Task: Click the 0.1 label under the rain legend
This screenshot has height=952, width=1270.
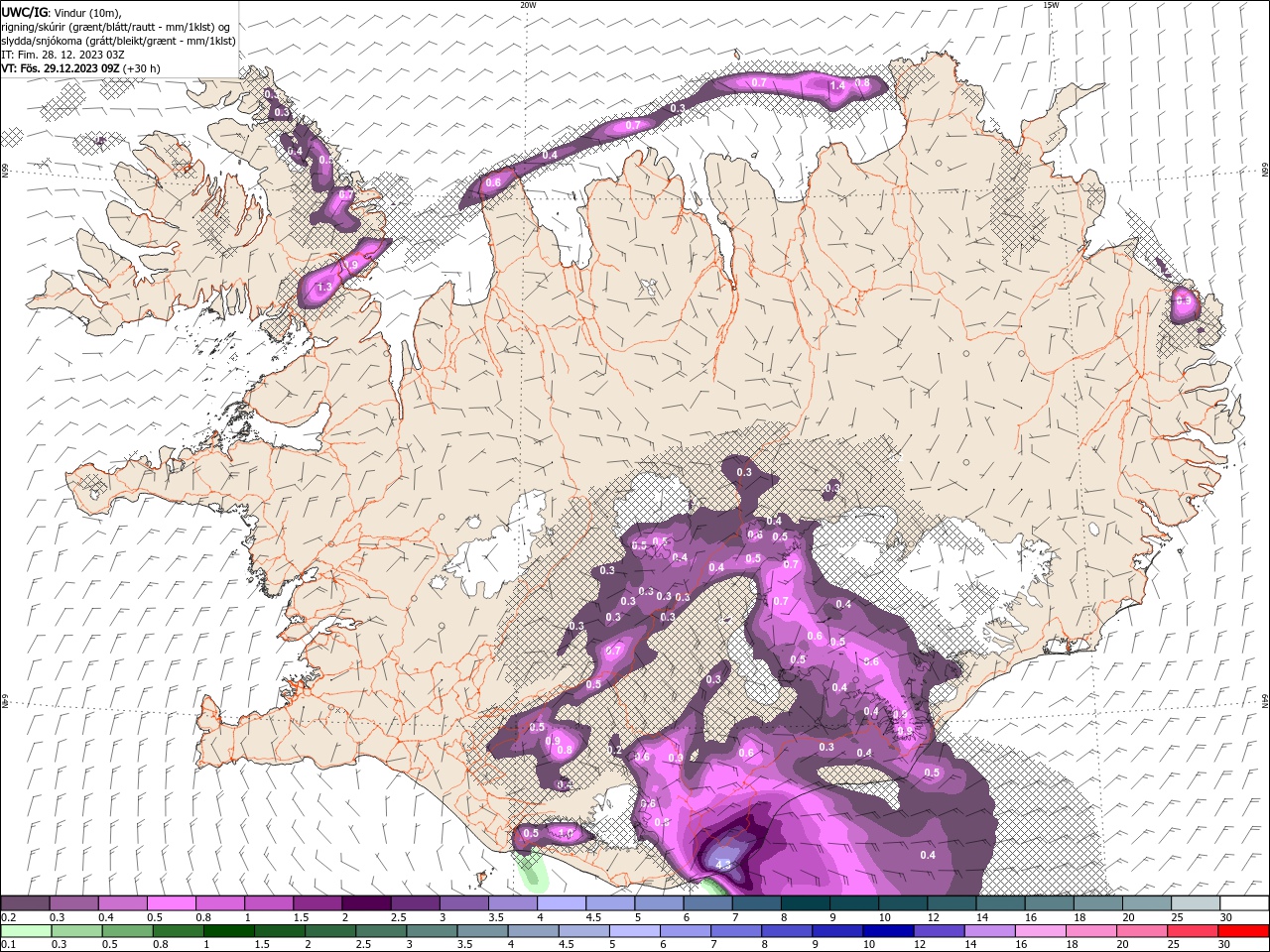Action: click(9, 945)
